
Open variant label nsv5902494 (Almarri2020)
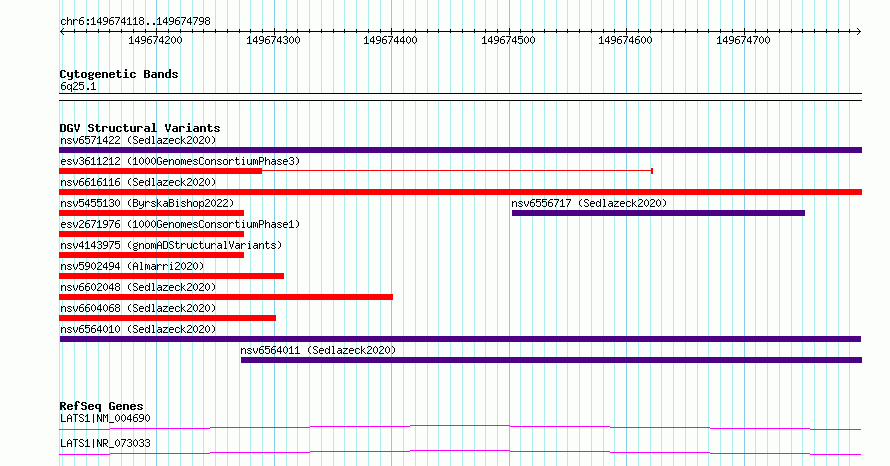click(x=132, y=266)
